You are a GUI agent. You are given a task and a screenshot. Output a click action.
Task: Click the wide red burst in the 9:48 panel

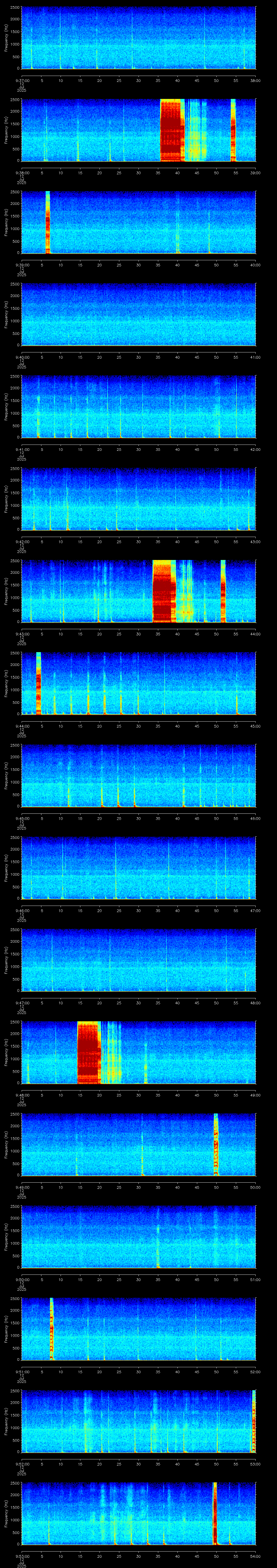[x=89, y=1052]
